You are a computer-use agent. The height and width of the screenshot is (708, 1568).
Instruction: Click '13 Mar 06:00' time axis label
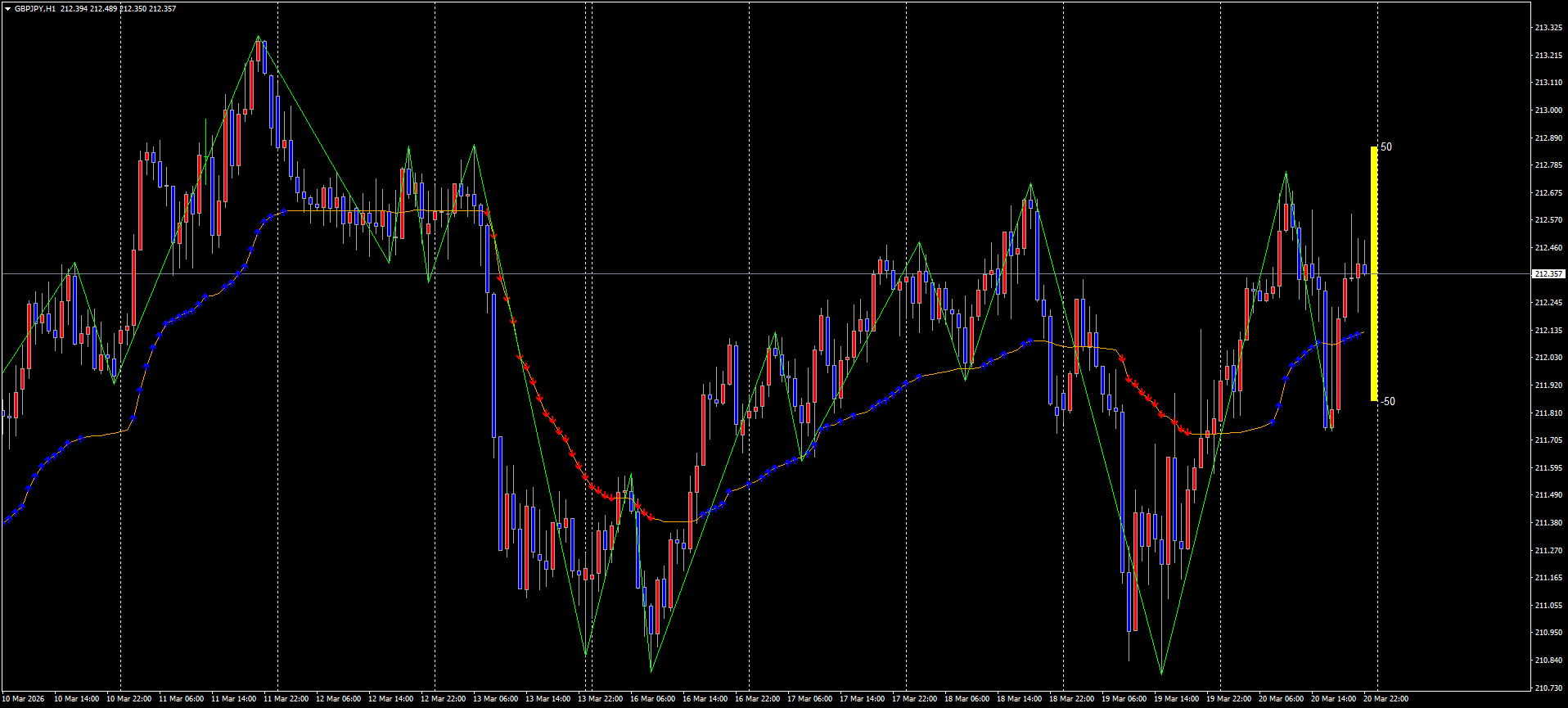pos(498,699)
